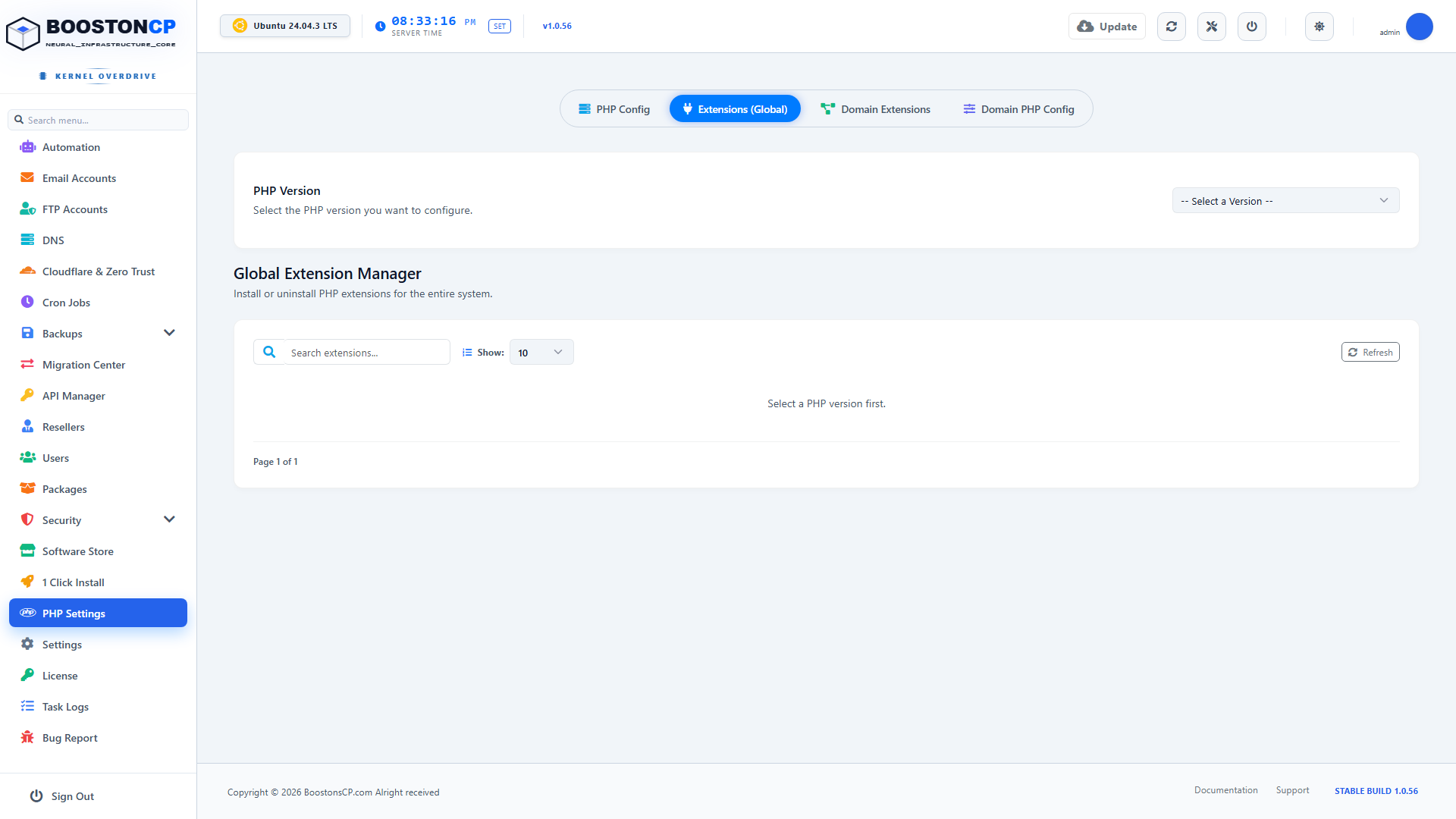Click the Software Store shop icon
Screen dimensions: 1456x819
(27, 551)
